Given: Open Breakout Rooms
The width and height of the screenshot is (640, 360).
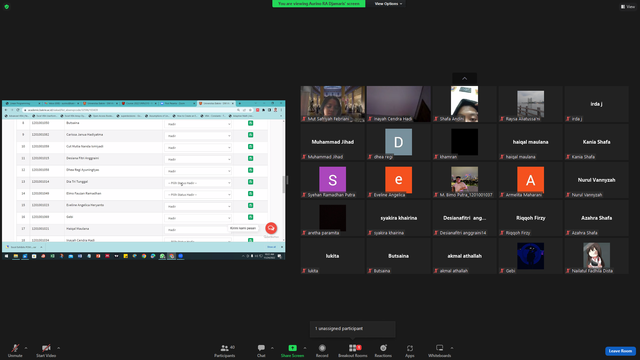Looking at the screenshot, I should pos(353,351).
